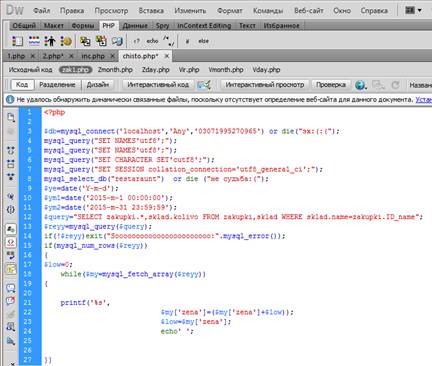Open Apply Comment dropdown in sidebar
The width and height of the screenshot is (432, 366).
(x=11, y=287)
